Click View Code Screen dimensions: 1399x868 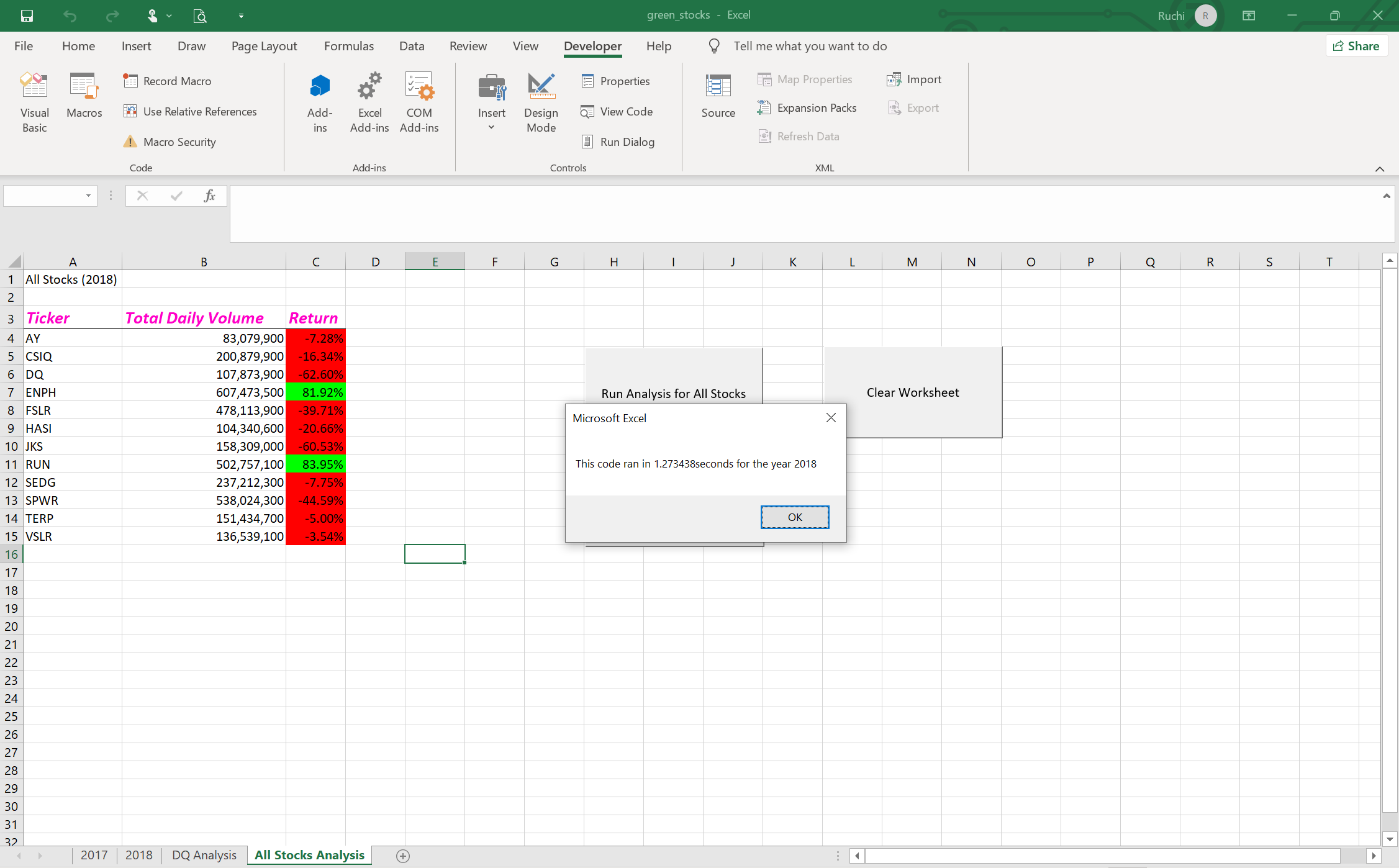[617, 112]
